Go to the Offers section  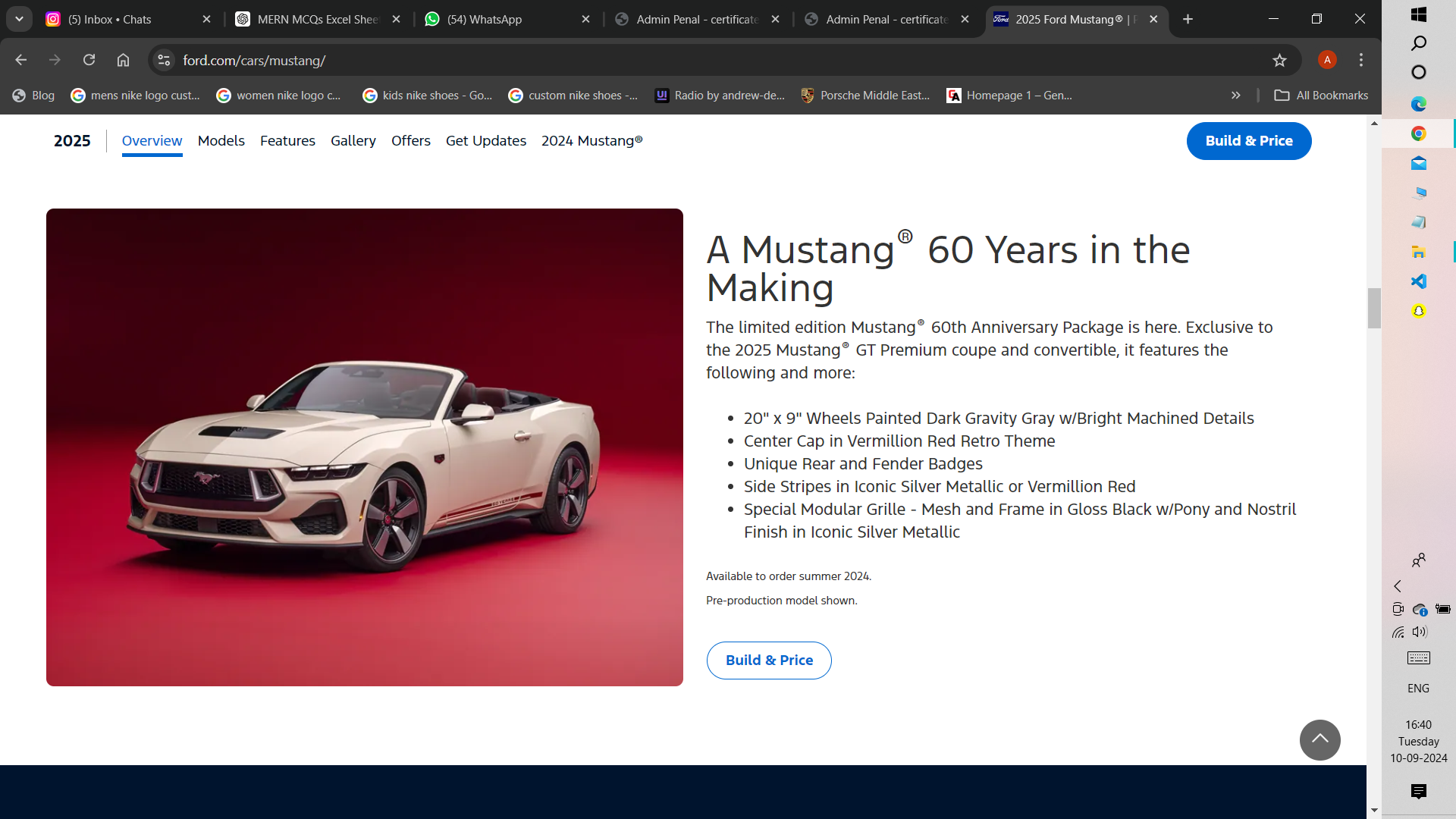pyautogui.click(x=411, y=141)
